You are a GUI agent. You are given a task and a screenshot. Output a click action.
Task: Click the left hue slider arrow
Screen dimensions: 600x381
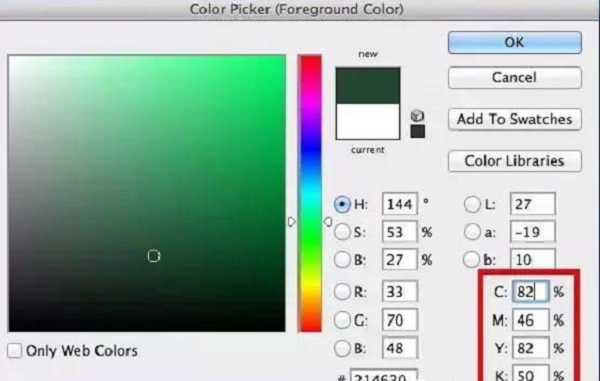point(292,222)
